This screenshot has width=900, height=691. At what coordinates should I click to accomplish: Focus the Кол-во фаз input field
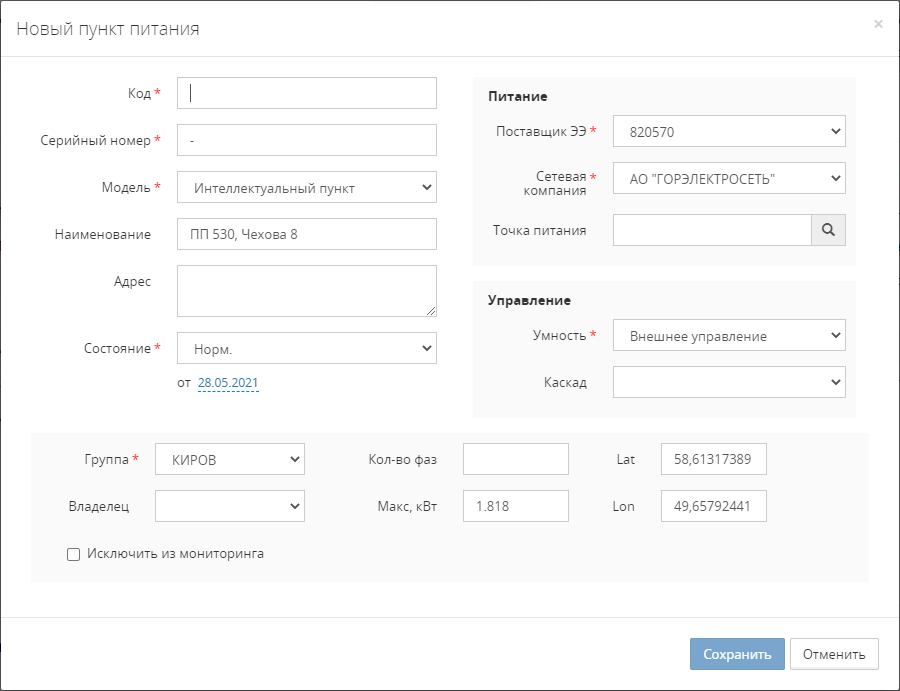[515, 460]
